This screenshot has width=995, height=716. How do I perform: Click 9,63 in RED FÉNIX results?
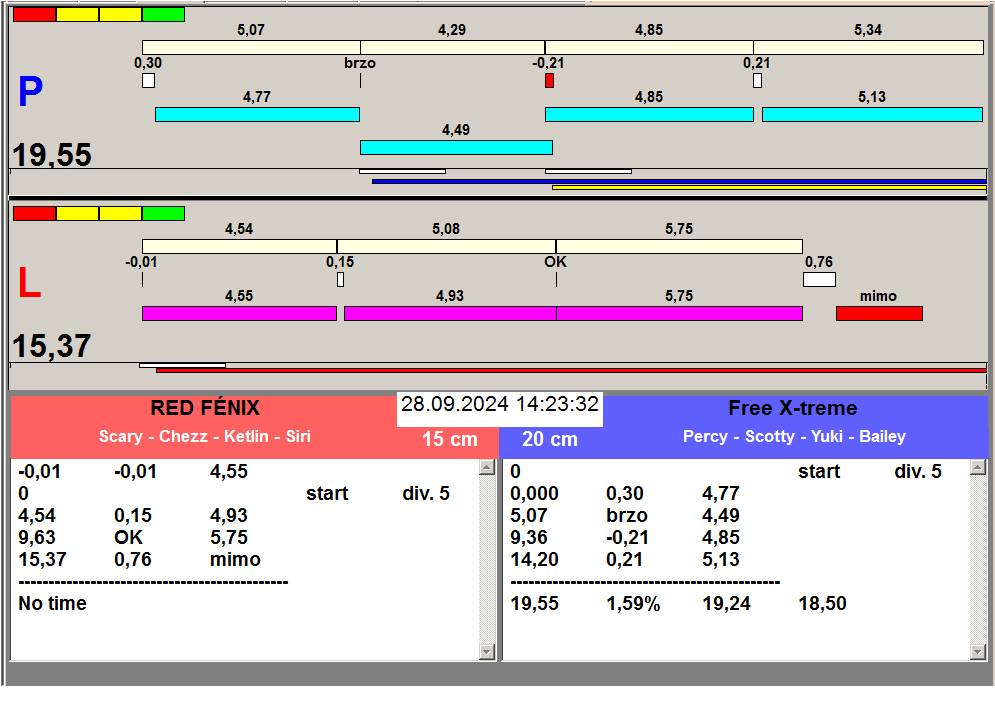pyautogui.click(x=37, y=538)
